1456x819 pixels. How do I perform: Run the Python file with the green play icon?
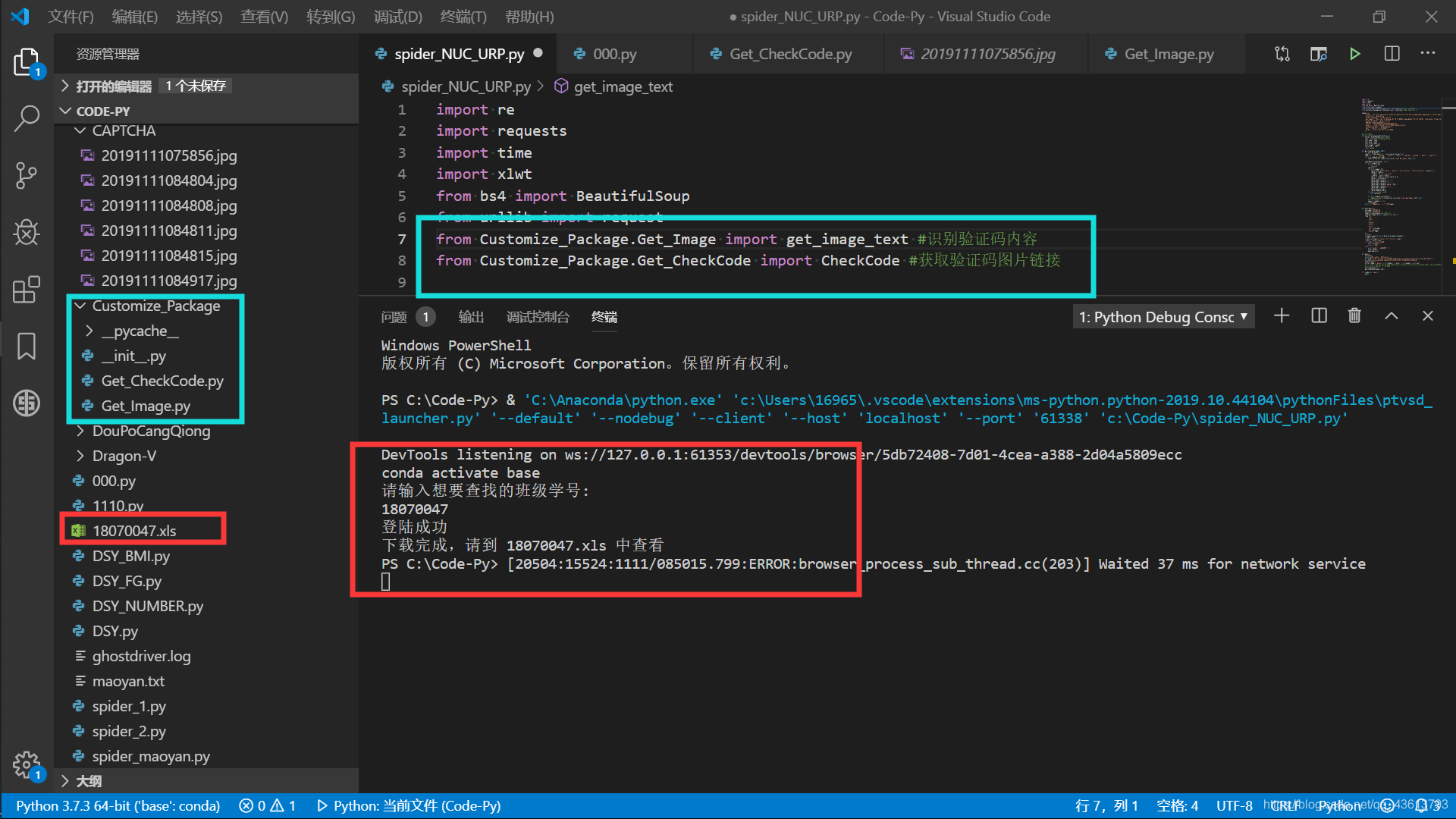click(1355, 54)
